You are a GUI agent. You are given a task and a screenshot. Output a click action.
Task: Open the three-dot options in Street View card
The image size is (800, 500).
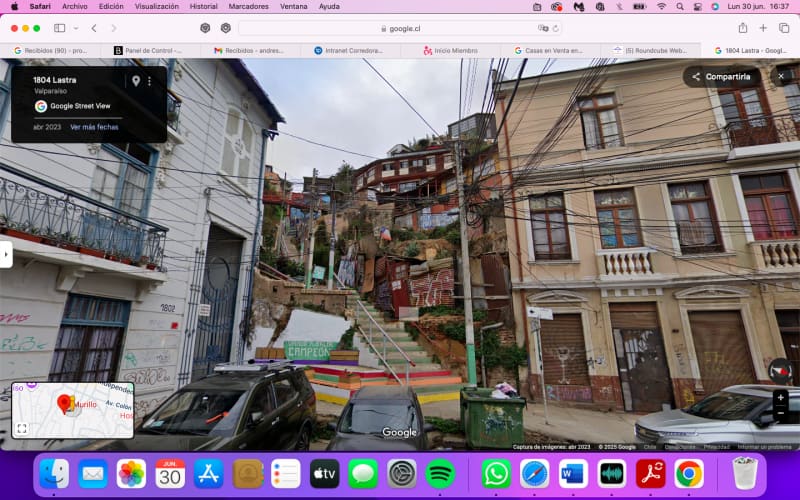149,81
